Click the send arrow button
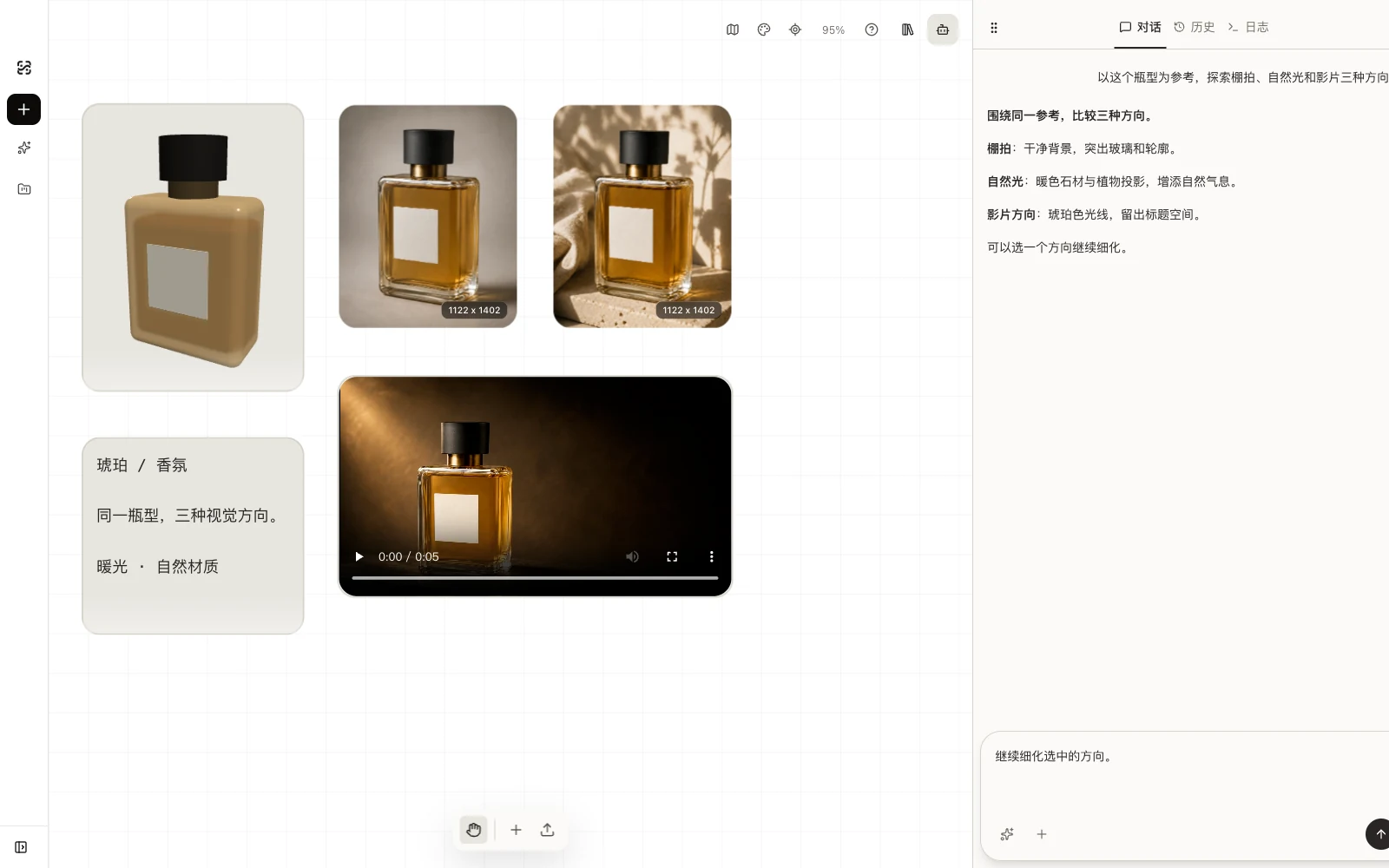The height and width of the screenshot is (868, 1389). (x=1379, y=833)
